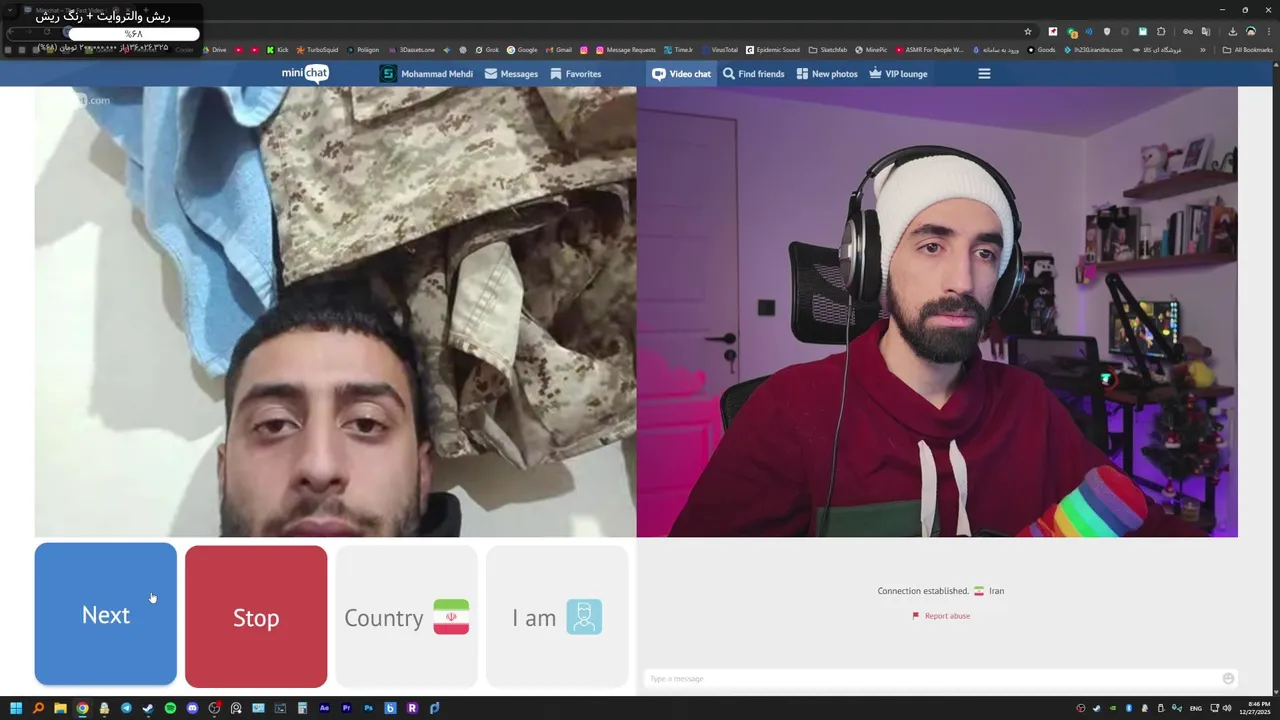
Task: Go to Favorites
Action: click(x=576, y=74)
